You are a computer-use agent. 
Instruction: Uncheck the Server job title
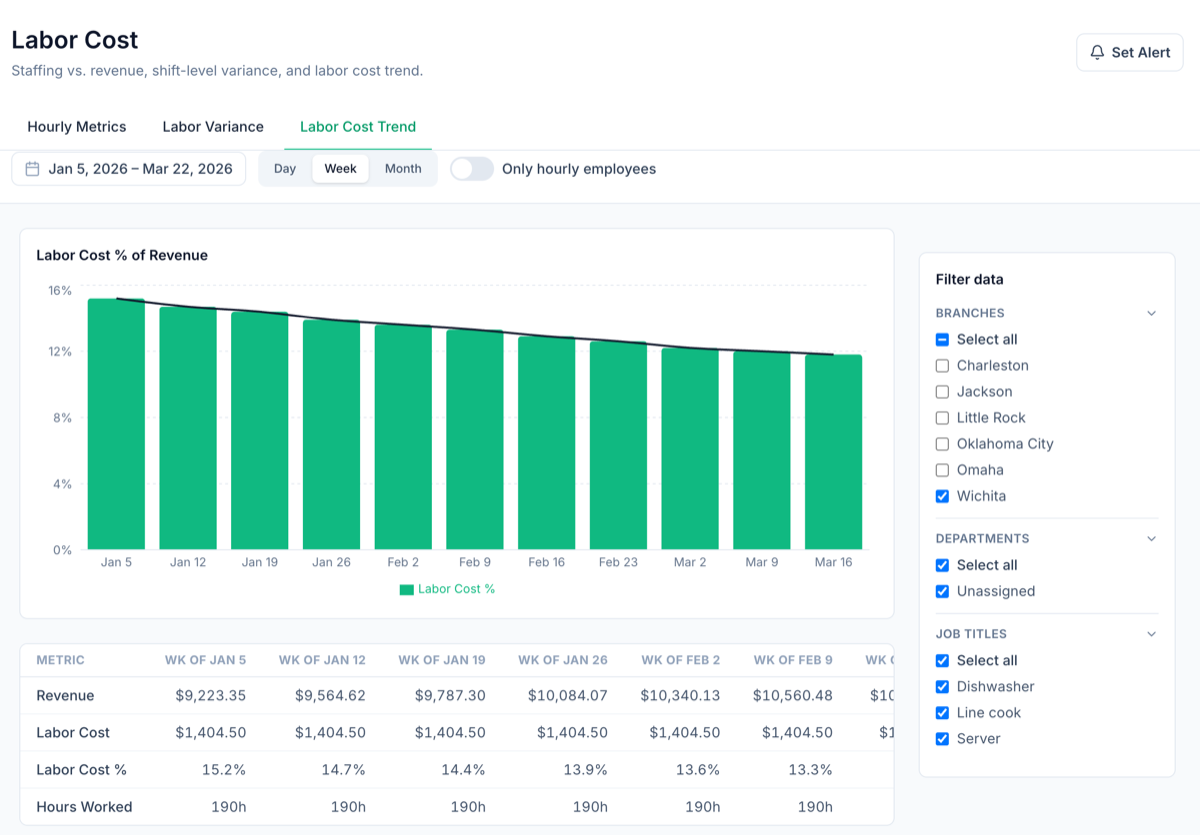tap(942, 738)
